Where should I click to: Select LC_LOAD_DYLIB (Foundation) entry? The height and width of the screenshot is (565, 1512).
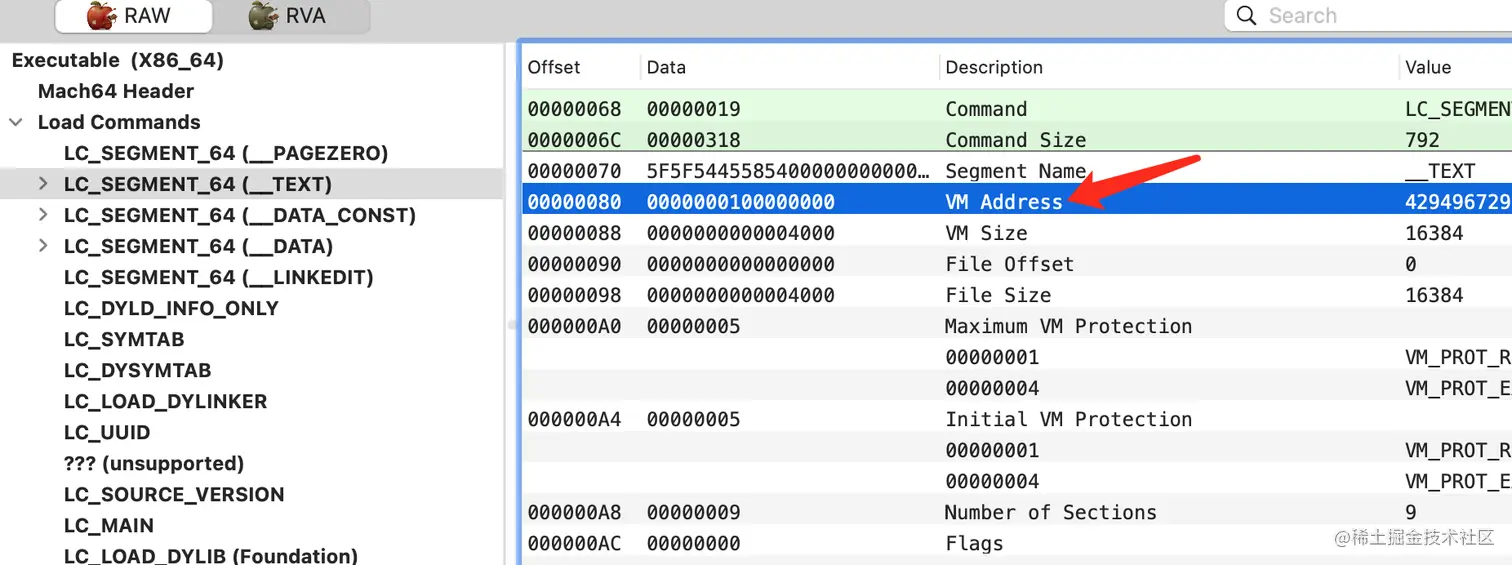[x=210, y=556]
